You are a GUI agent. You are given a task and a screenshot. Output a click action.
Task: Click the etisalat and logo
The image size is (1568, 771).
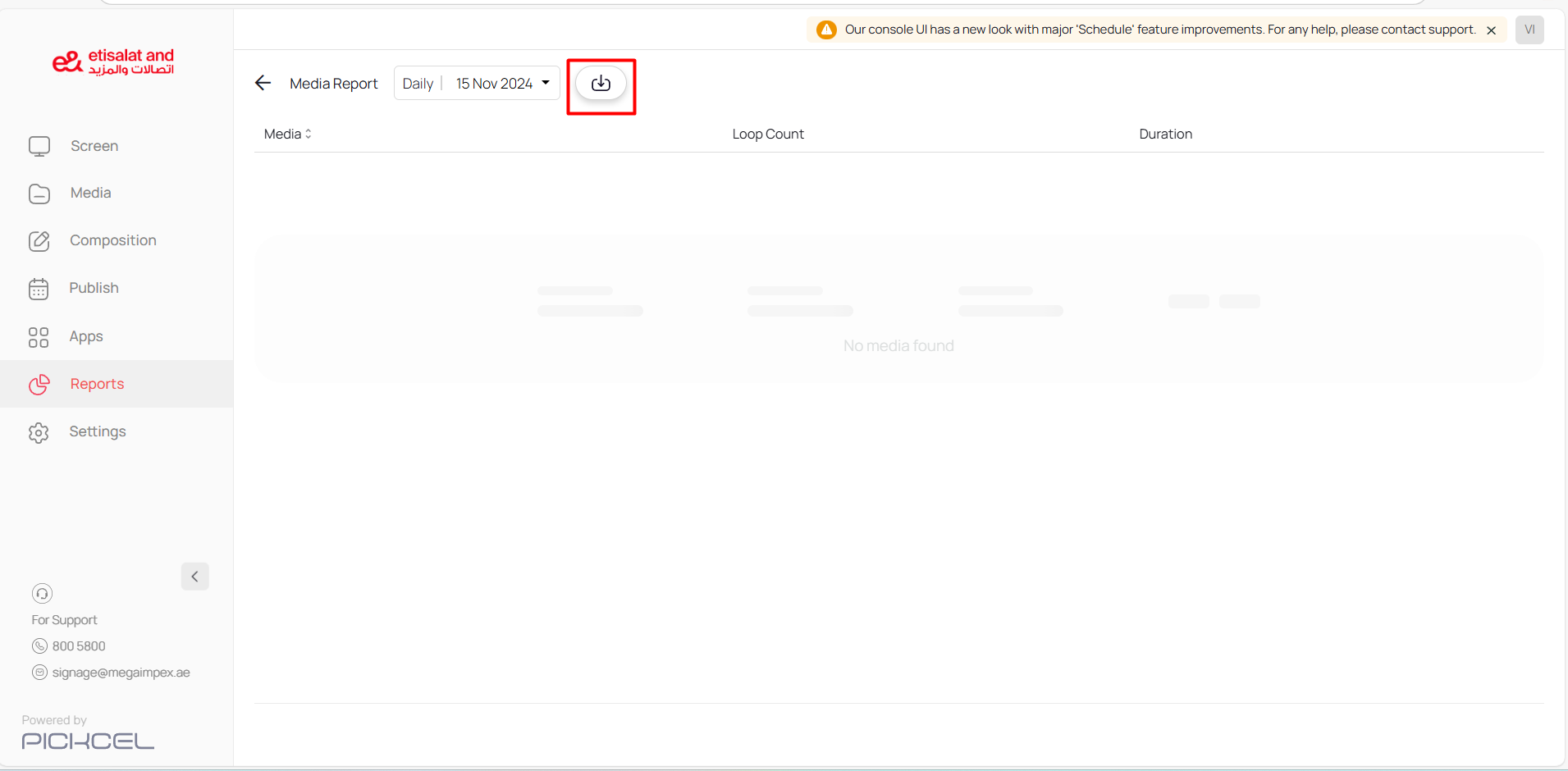point(113,62)
